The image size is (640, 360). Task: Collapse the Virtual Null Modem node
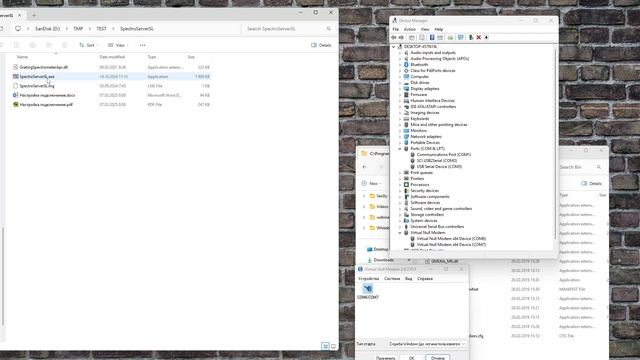(x=400, y=233)
